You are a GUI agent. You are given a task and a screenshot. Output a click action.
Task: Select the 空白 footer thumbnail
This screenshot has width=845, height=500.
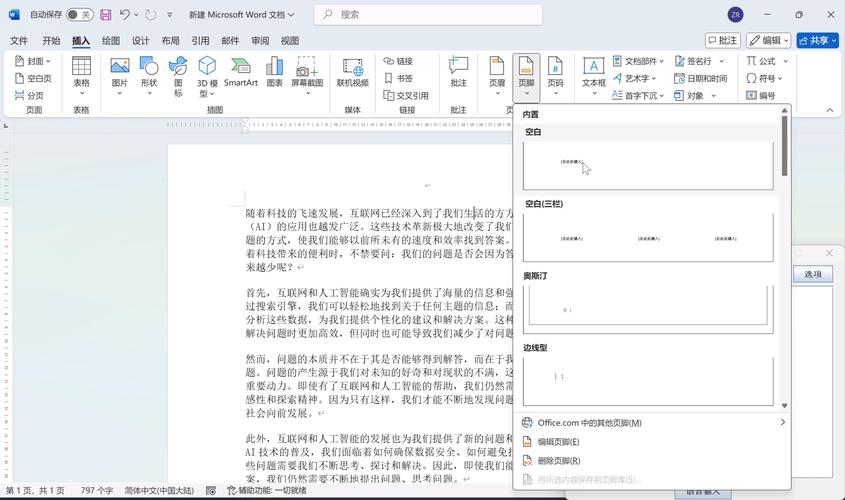tap(648, 165)
